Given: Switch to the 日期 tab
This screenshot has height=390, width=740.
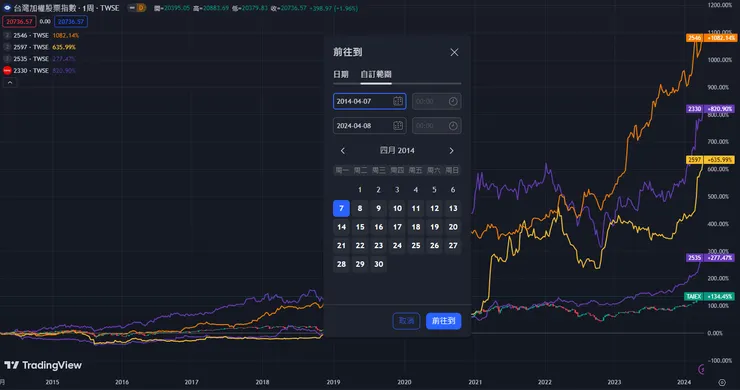Looking at the screenshot, I should pyautogui.click(x=341, y=74).
